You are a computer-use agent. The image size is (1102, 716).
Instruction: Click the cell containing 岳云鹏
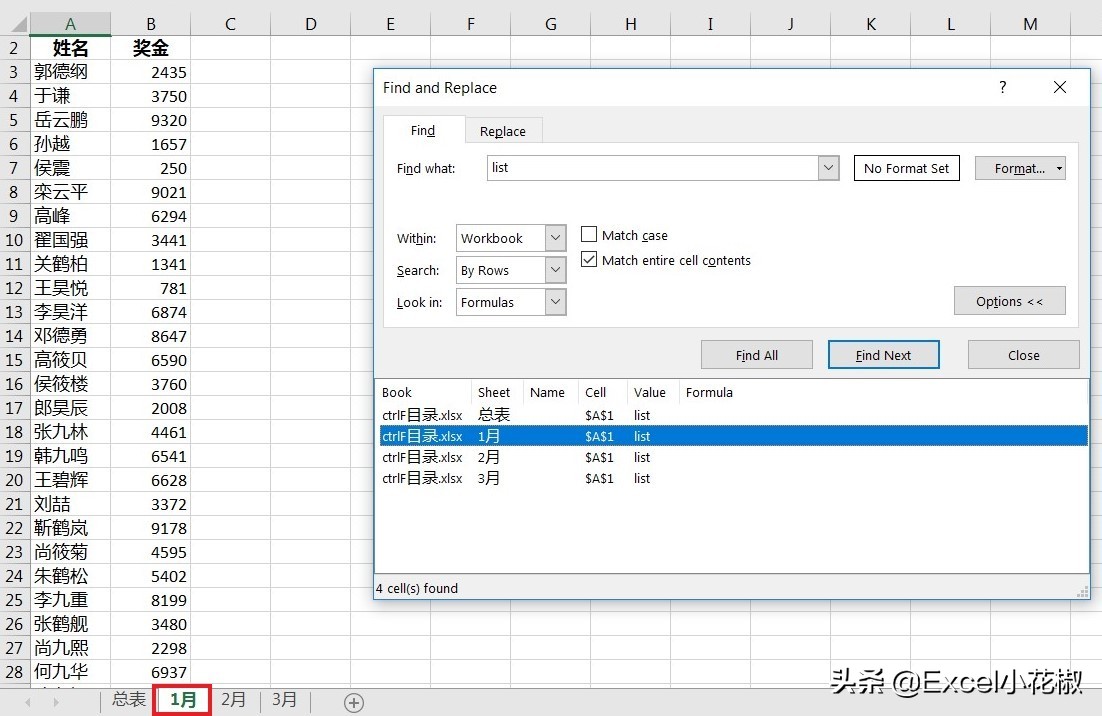click(x=70, y=119)
